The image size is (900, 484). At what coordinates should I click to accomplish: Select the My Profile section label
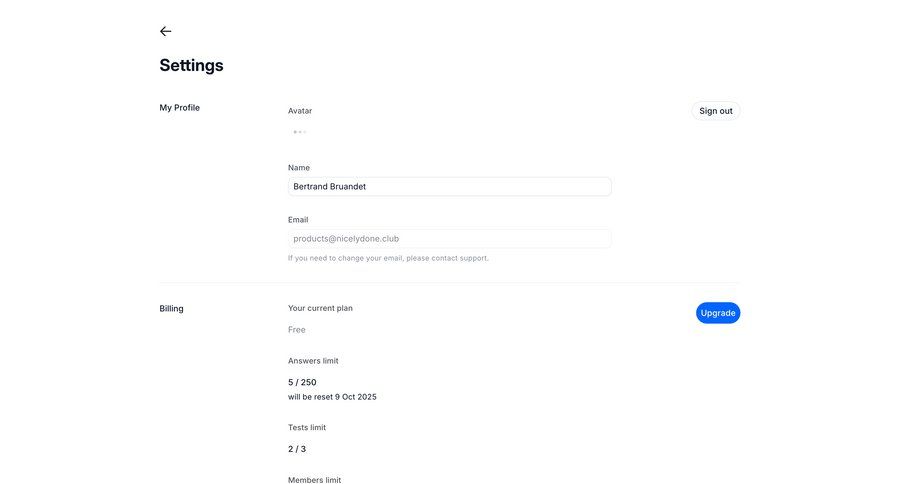(180, 108)
